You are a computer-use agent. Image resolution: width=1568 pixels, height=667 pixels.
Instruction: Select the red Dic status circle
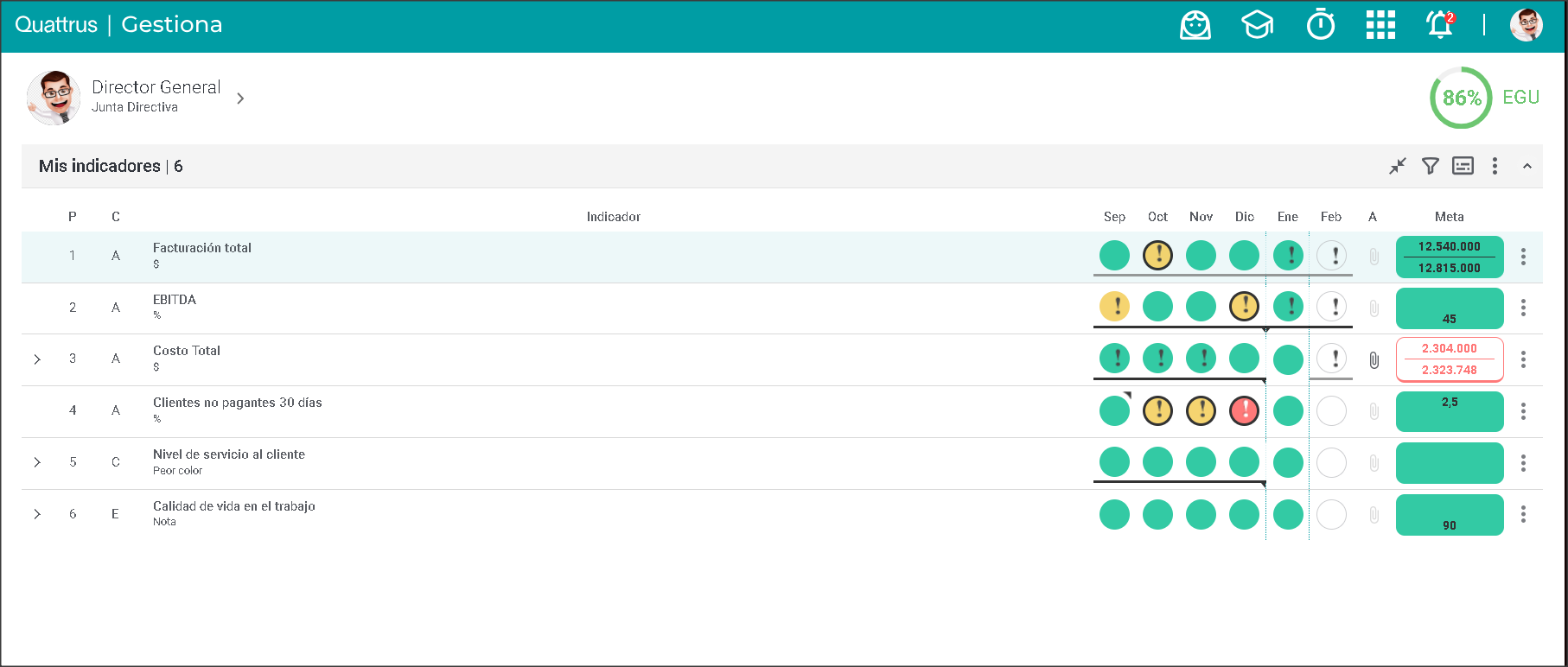1244,410
